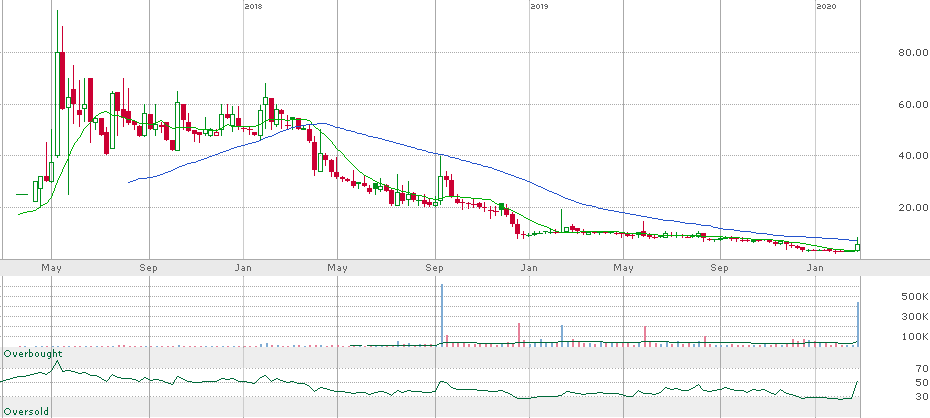Click the 30 level on the RSI axis
Screen dimensions: 930x418
(921, 397)
